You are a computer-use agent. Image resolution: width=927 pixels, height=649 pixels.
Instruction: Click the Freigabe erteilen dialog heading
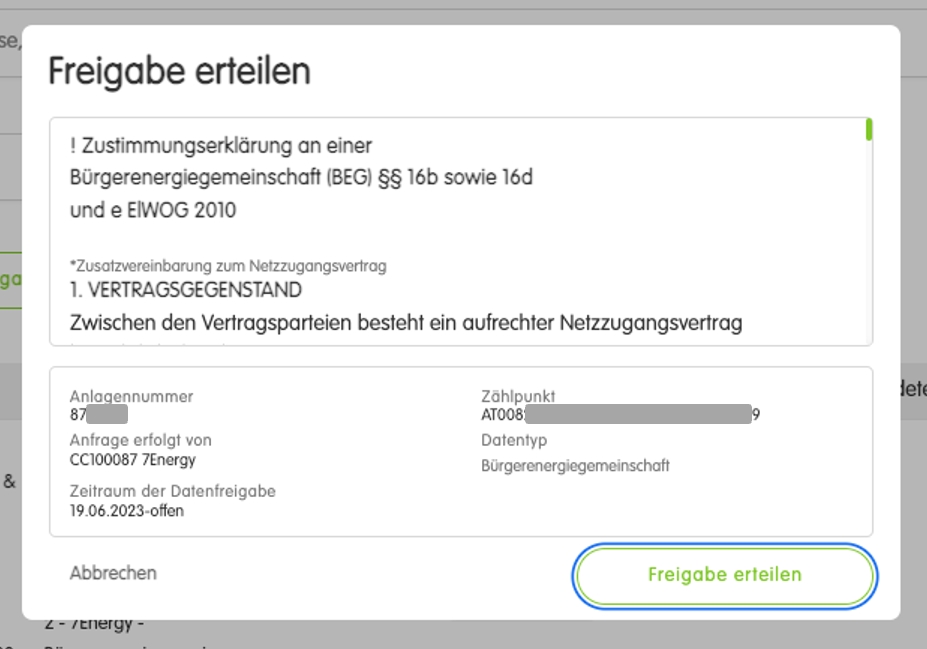180,72
